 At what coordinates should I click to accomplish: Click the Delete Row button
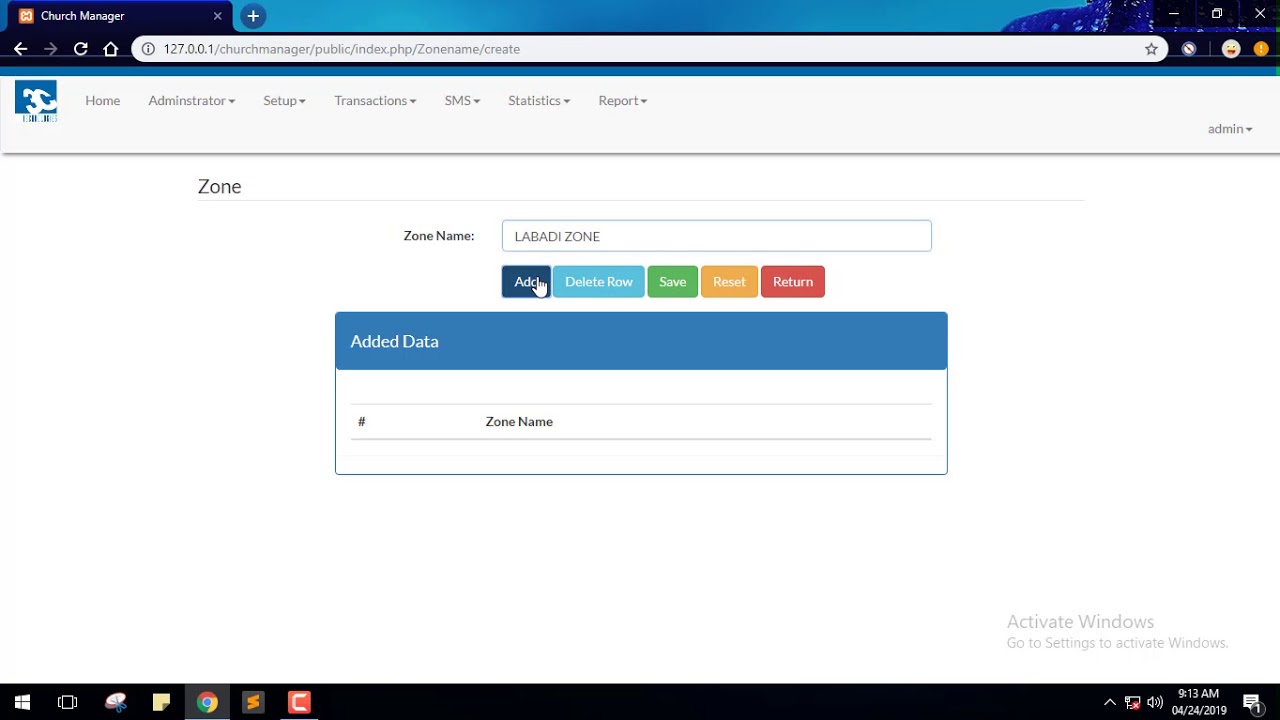(598, 282)
